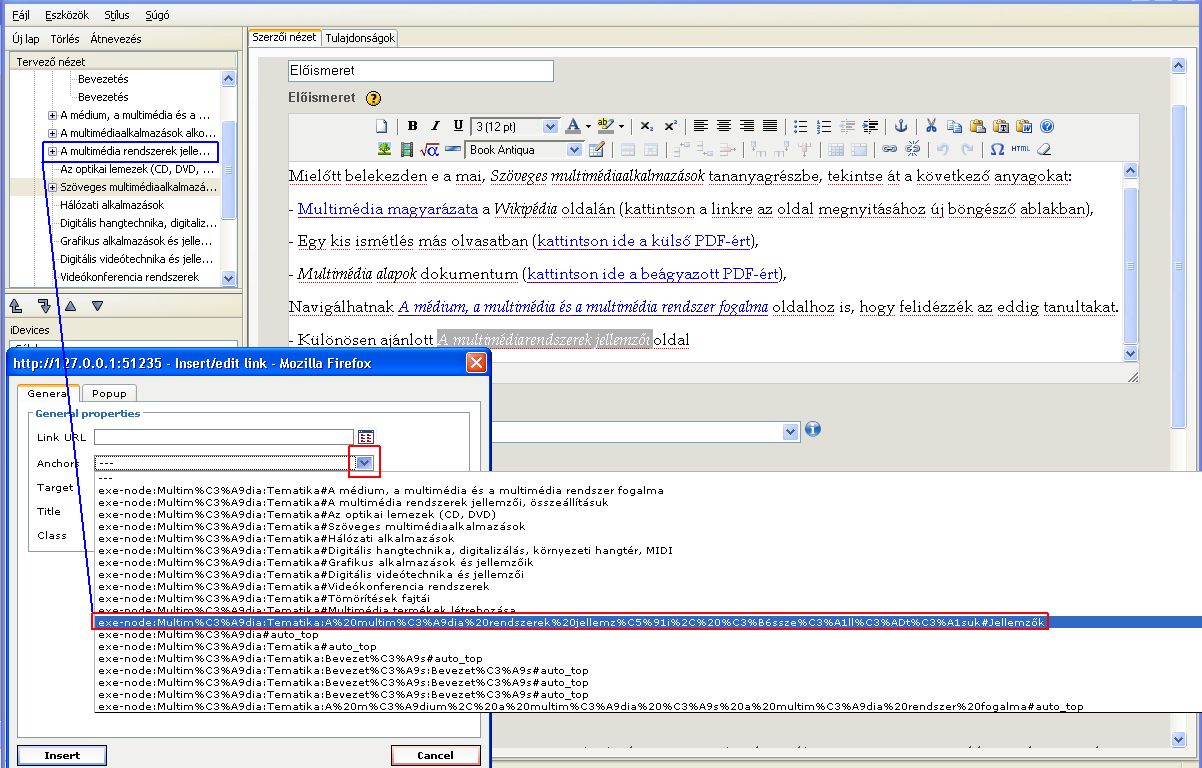Screen dimensions: 1202x768
Task: Insert an anchor with the anchor icon
Action: pos(900,127)
